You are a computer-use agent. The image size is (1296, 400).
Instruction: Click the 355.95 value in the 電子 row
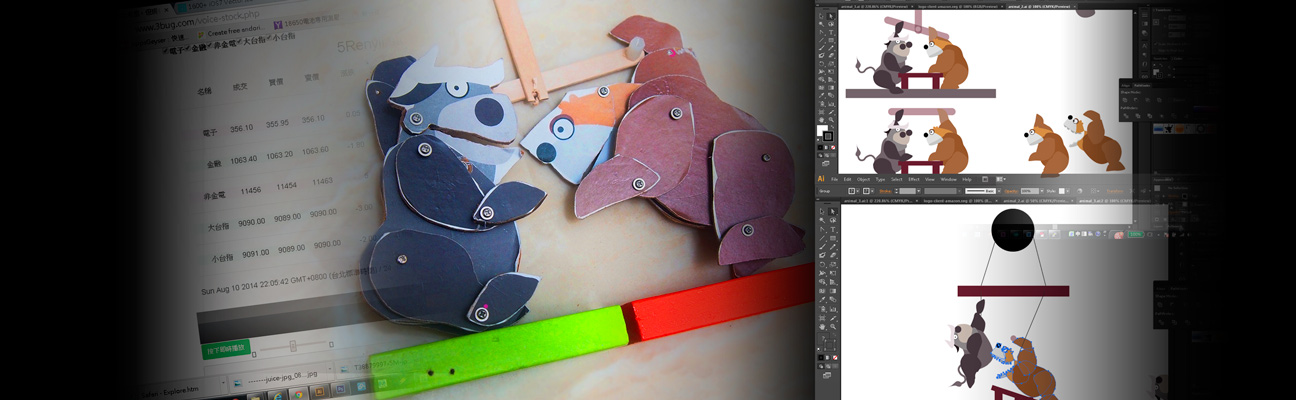pyautogui.click(x=277, y=124)
